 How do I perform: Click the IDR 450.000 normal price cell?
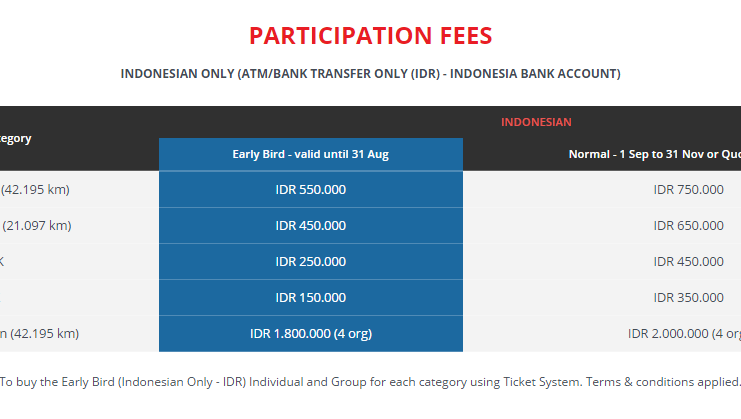pyautogui.click(x=688, y=261)
